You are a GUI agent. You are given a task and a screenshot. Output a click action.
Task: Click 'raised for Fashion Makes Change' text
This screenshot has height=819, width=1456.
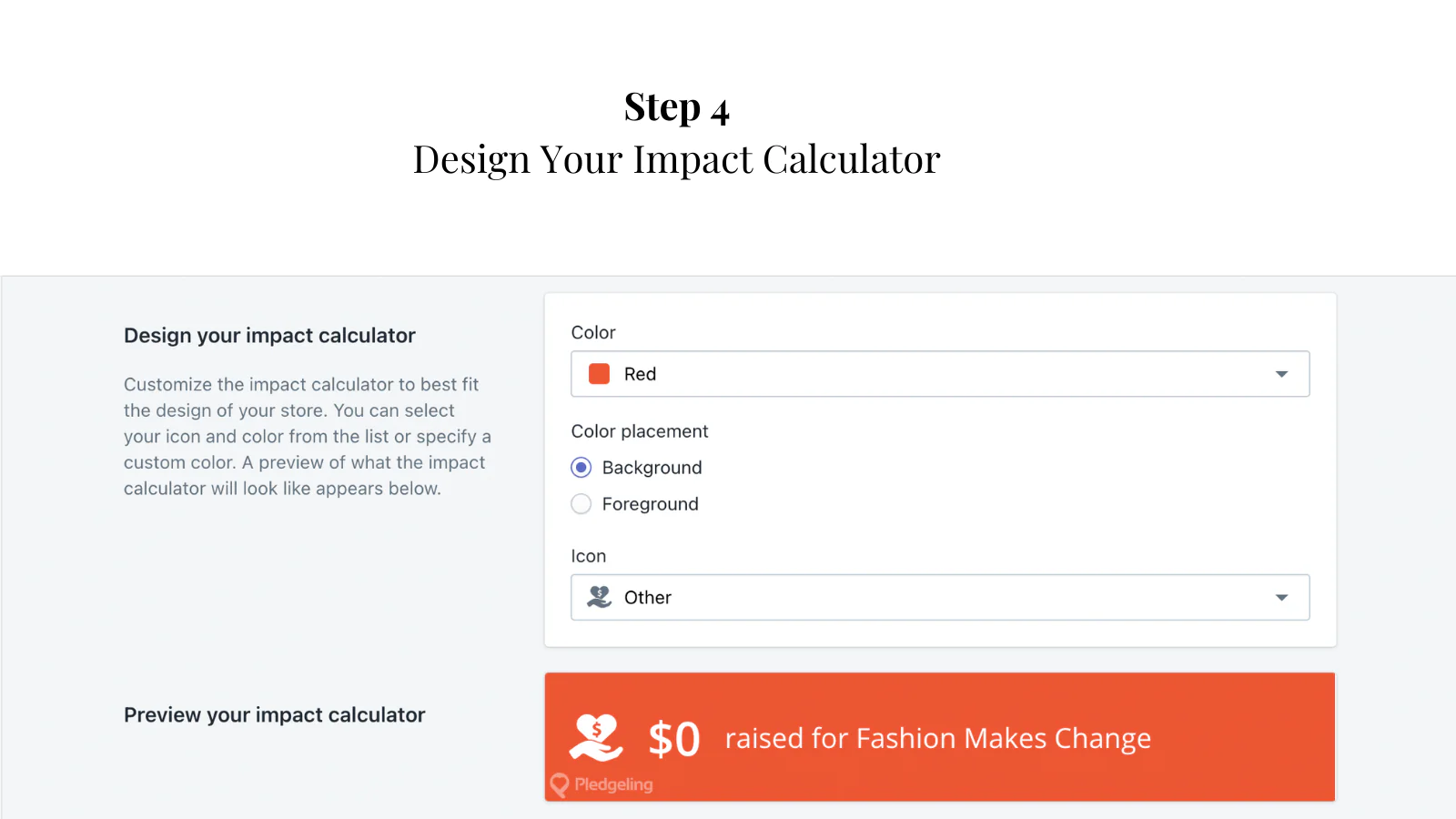click(x=937, y=738)
